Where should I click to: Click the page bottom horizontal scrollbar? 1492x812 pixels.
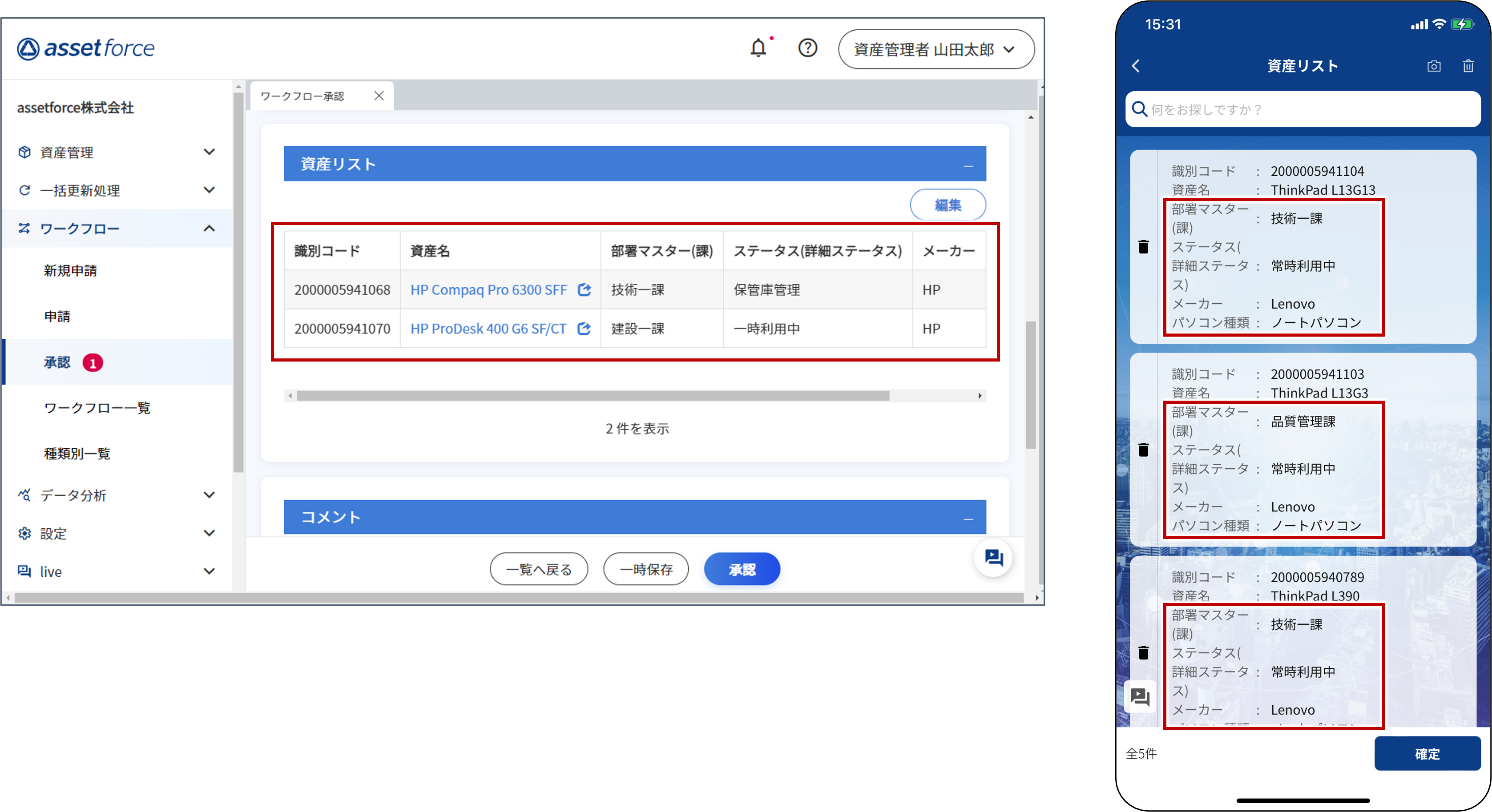pos(519,598)
